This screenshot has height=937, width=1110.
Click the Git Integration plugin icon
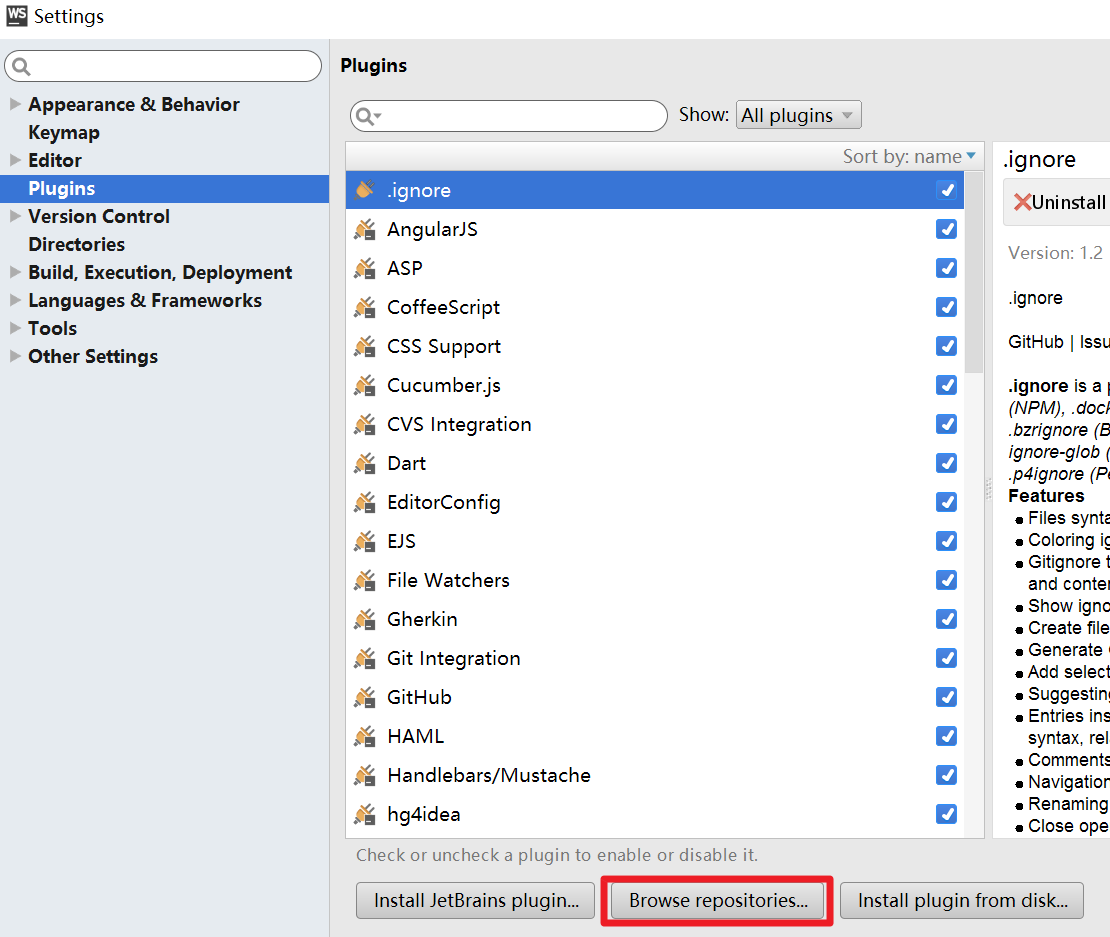pos(365,658)
